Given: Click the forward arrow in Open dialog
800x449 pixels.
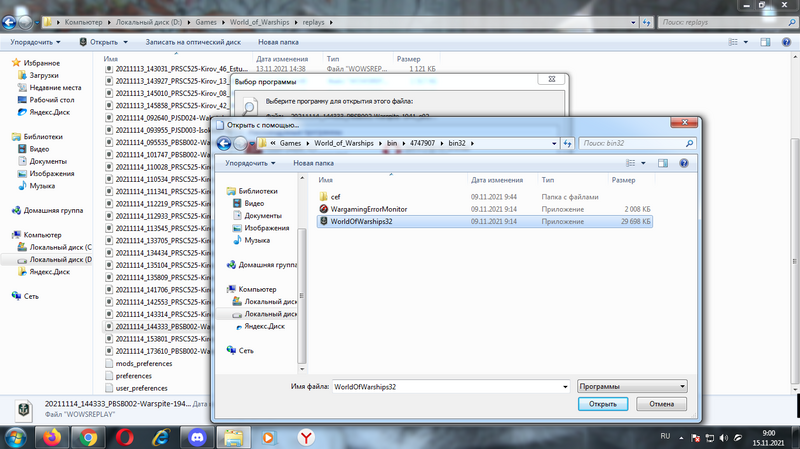Looking at the screenshot, I should click(x=240, y=143).
